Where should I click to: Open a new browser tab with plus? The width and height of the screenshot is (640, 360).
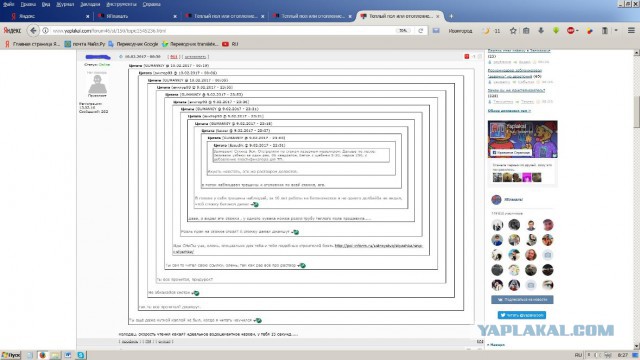(x=451, y=16)
